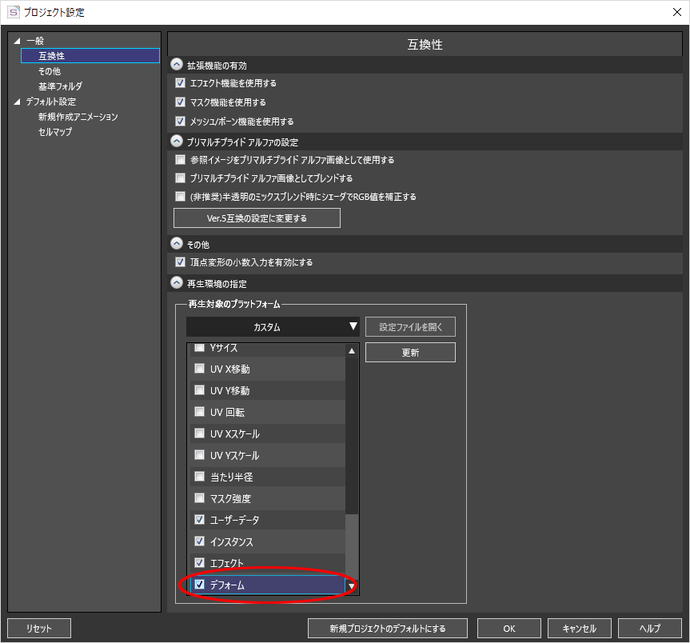The height and width of the screenshot is (643, 690).
Task: Uncheck the デフォーム checkbox
Action: pos(199,584)
